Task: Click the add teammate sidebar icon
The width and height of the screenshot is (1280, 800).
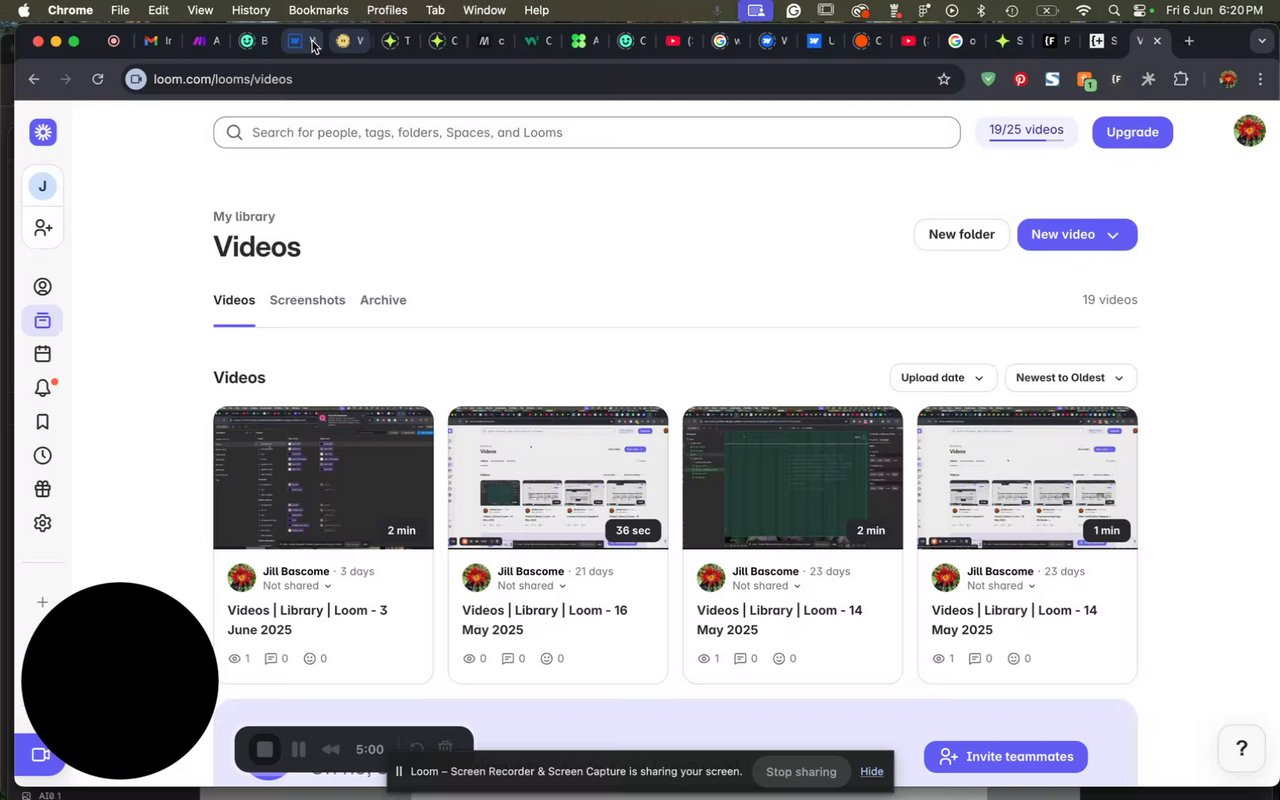Action: pos(42,228)
